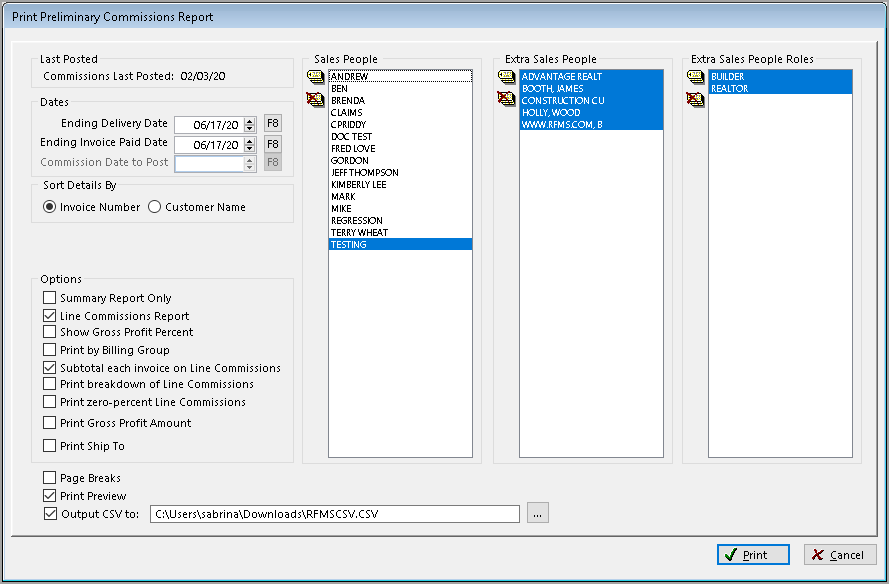The image size is (889, 584).
Task: Open browse dialog with the ... button
Action: point(537,513)
